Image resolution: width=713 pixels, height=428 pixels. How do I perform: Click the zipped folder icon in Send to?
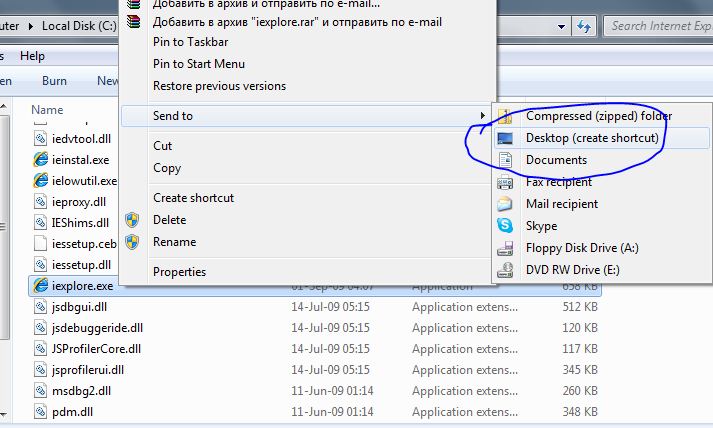[x=505, y=116]
